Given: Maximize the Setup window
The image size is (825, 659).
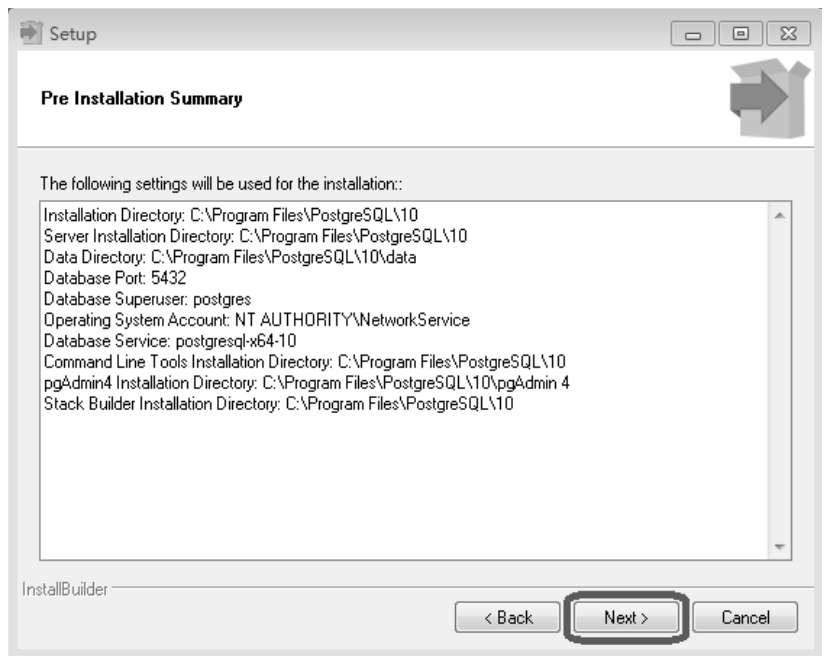Looking at the screenshot, I should tap(740, 34).
